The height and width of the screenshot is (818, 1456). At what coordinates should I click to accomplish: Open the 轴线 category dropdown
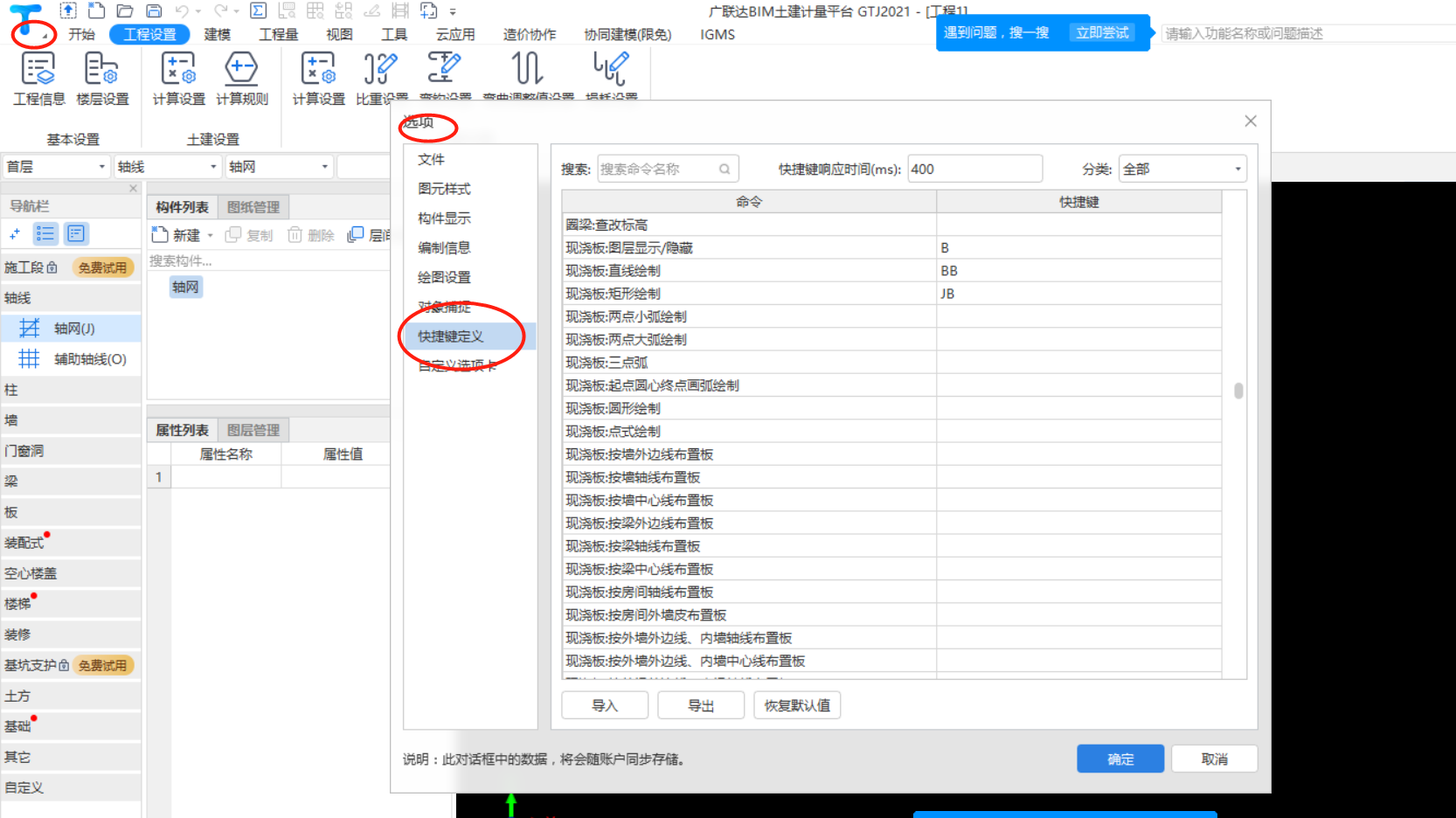[168, 167]
